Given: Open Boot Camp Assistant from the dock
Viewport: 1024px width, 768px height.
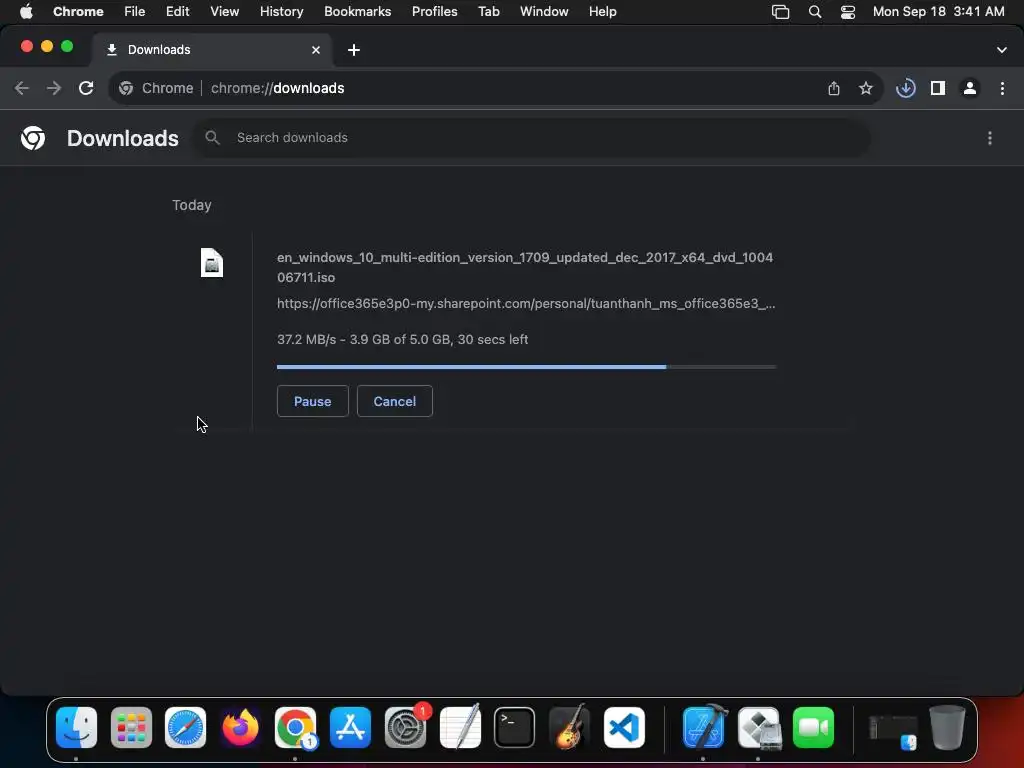Looking at the screenshot, I should pos(759,728).
